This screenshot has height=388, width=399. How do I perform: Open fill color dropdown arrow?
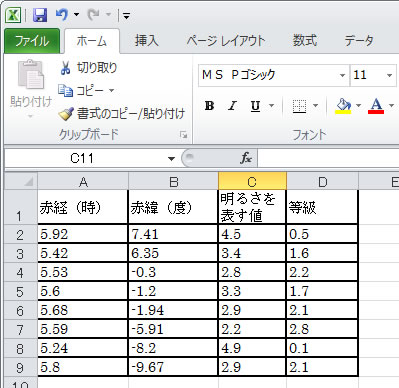click(359, 106)
